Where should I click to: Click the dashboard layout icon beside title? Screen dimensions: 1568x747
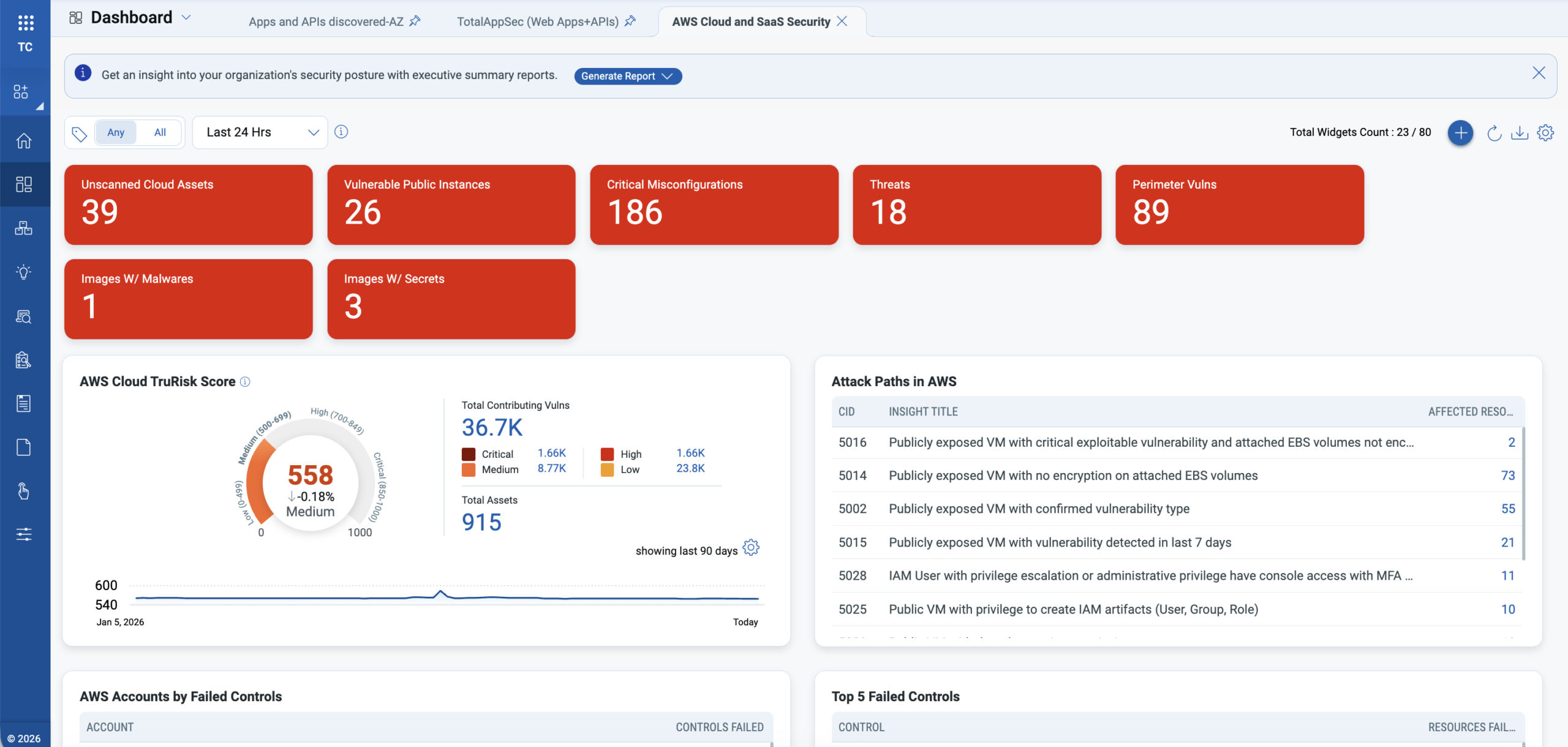76,18
